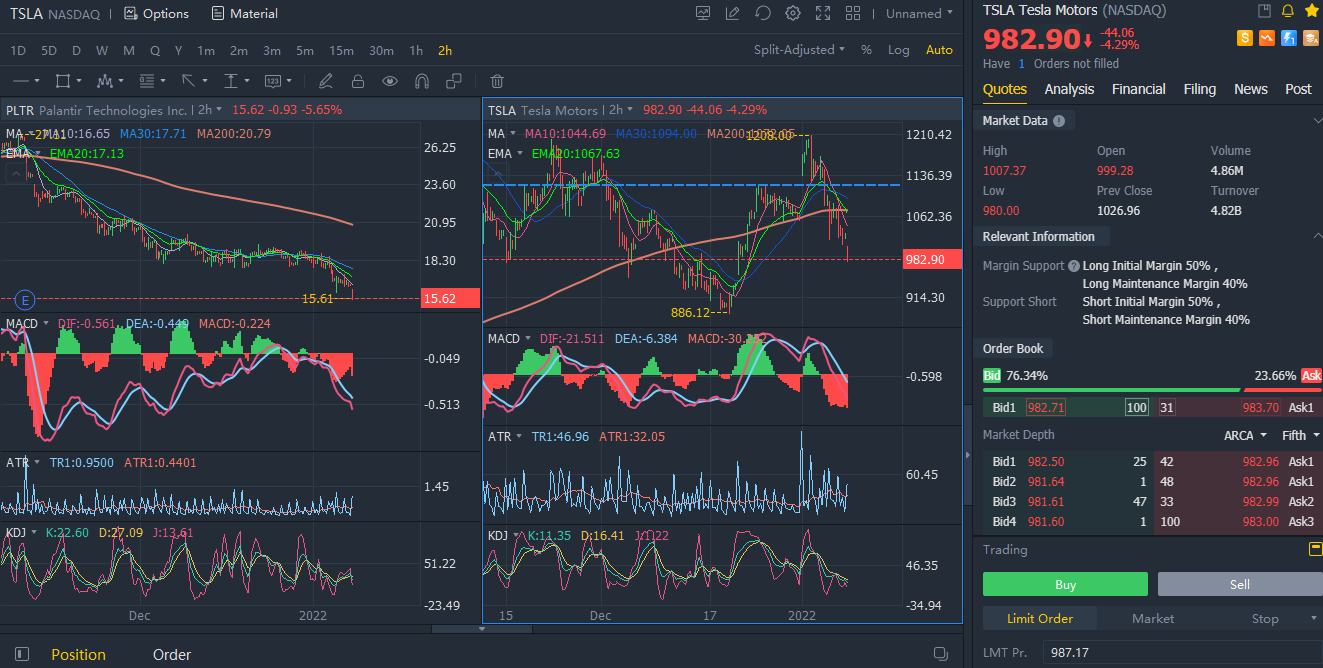This screenshot has height=668, width=1323.
Task: Open the Post tab
Action: (1298, 89)
